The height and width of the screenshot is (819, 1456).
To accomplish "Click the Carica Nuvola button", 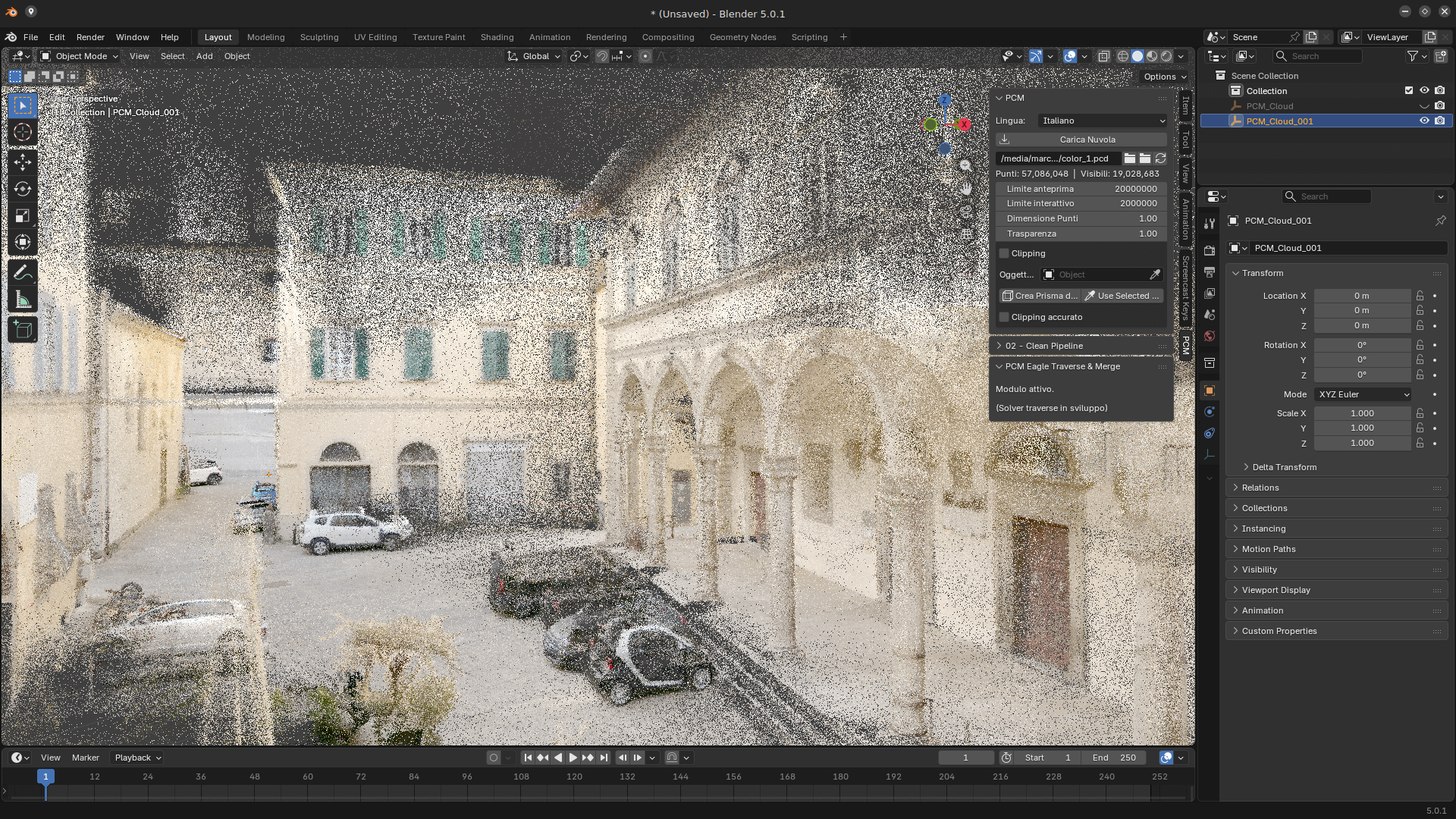I will tap(1081, 140).
